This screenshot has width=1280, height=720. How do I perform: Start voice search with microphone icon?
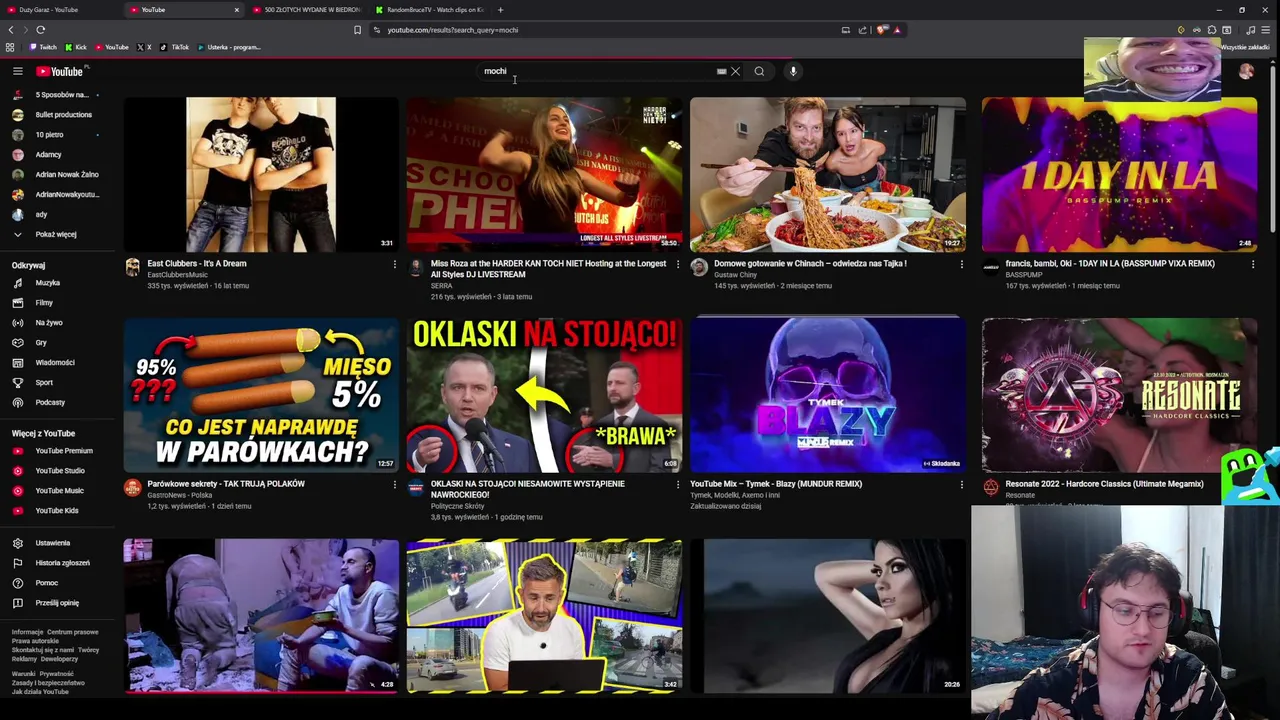click(793, 71)
